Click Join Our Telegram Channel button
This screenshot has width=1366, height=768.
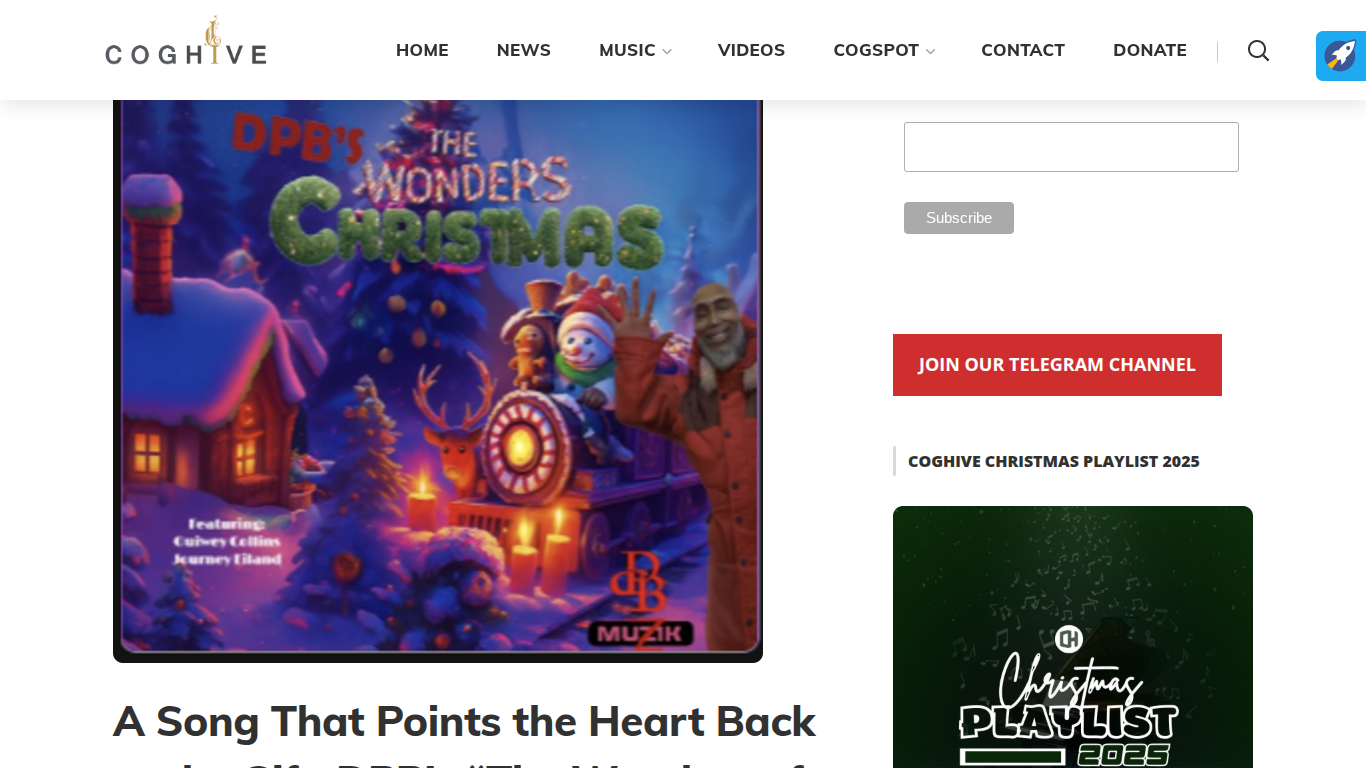tap(1057, 365)
